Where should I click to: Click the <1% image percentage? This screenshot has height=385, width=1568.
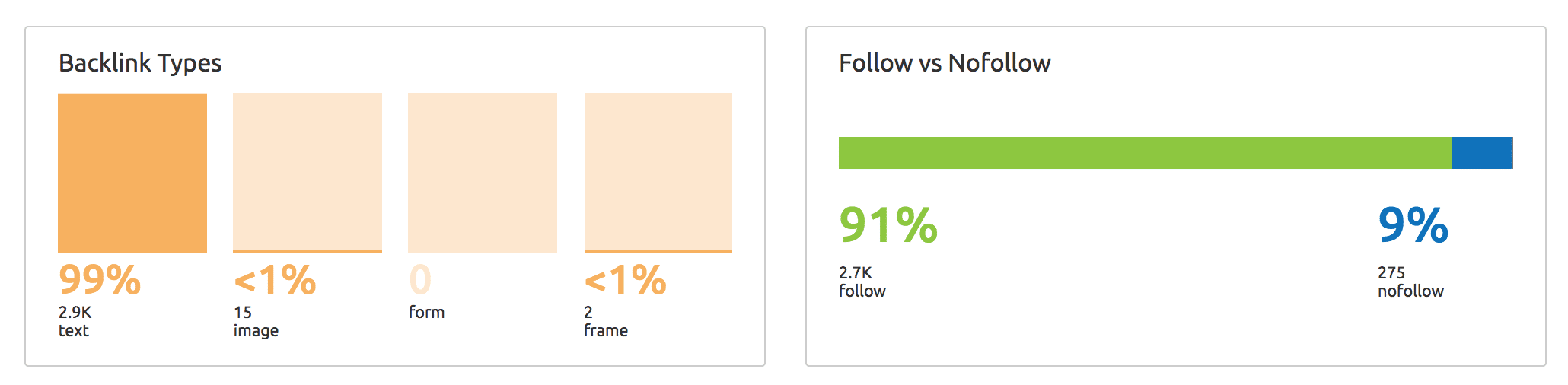275,279
